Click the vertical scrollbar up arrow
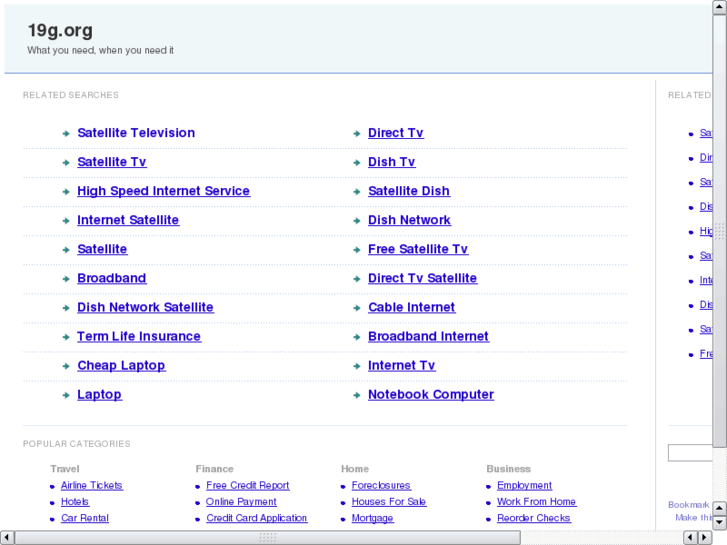 (x=720, y=7)
